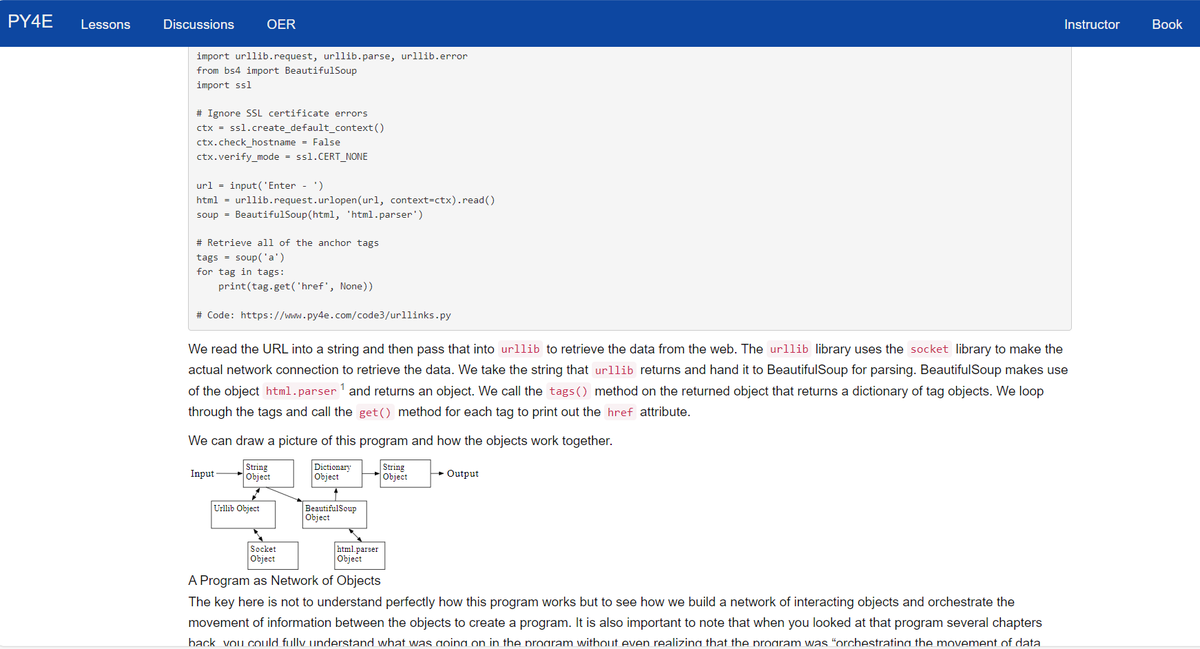Image resolution: width=1200 pixels, height=649 pixels.
Task: Click the 'socket' inline code term
Action: pos(930,349)
